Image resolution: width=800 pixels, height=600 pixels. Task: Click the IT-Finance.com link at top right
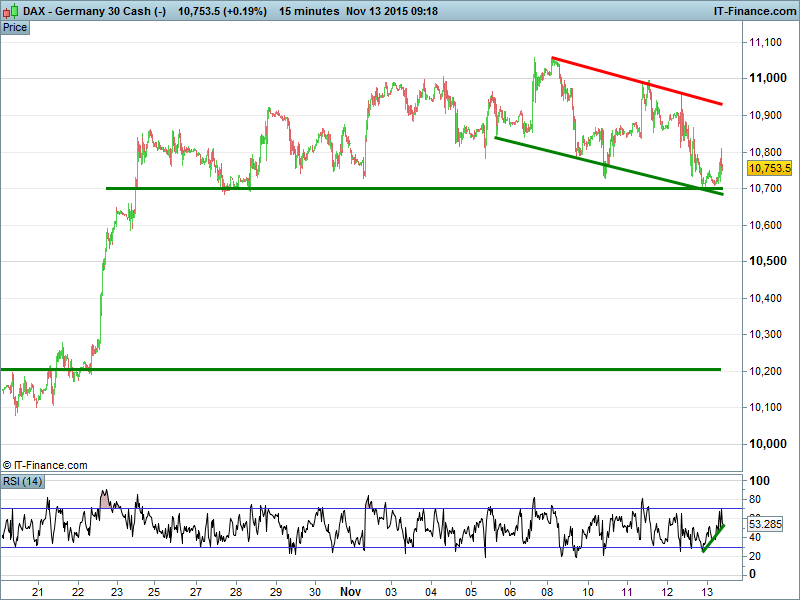click(752, 10)
